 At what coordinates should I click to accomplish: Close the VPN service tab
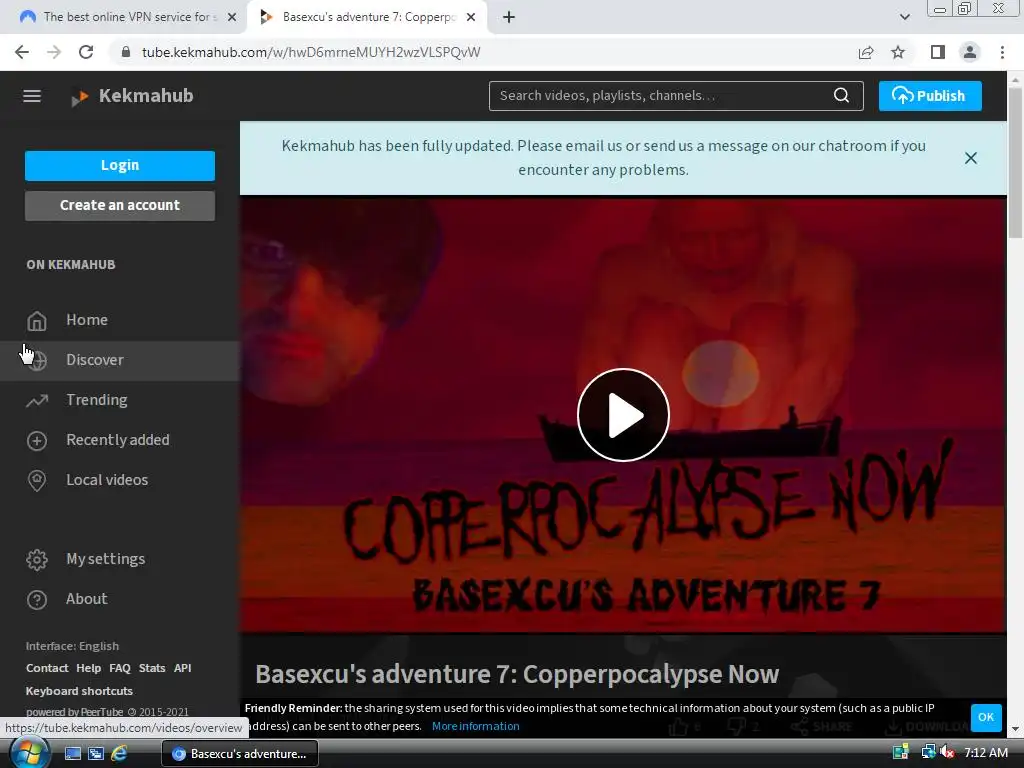(x=232, y=17)
